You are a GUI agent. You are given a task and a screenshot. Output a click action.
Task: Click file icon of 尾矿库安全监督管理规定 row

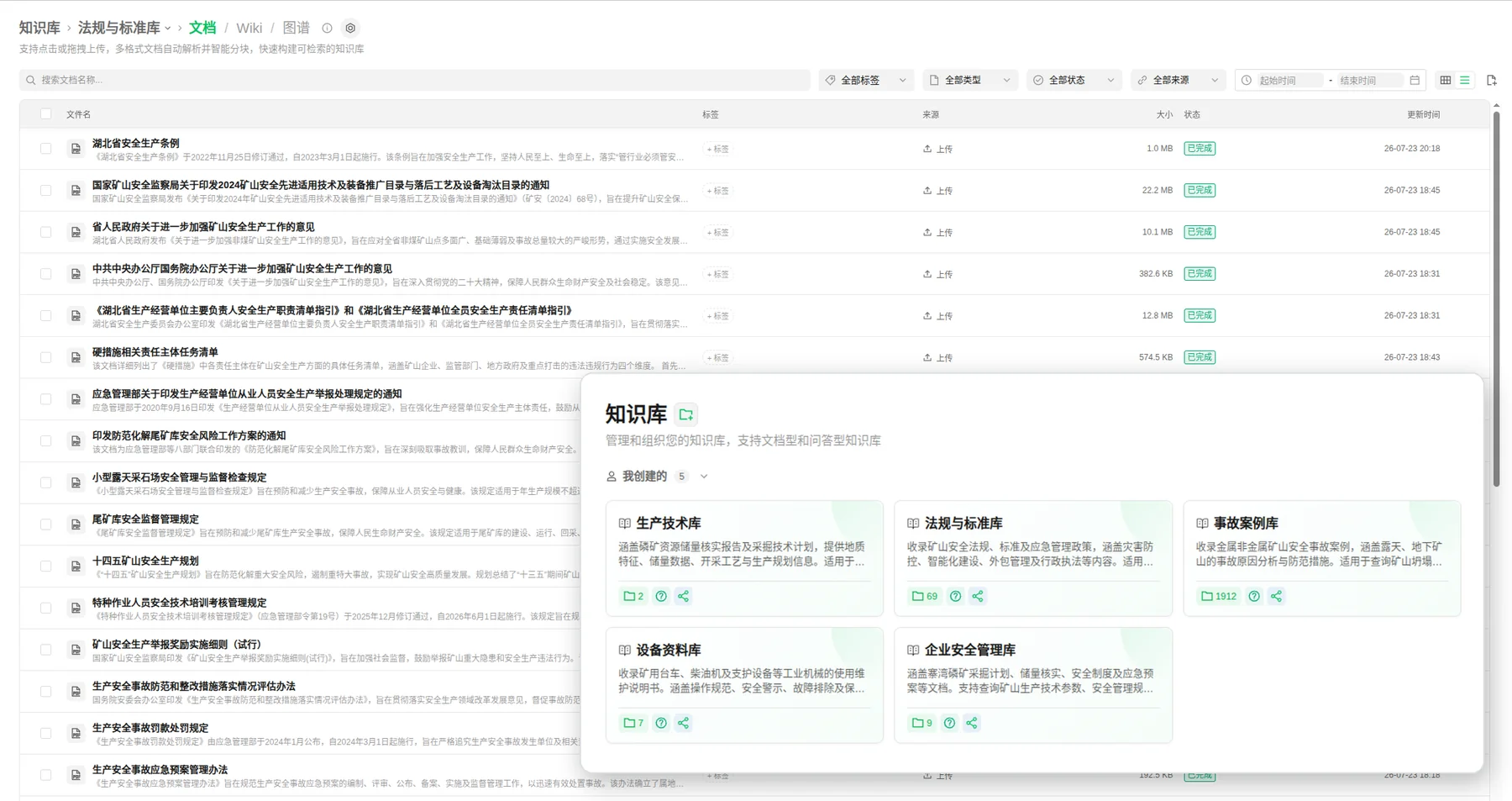click(x=76, y=524)
